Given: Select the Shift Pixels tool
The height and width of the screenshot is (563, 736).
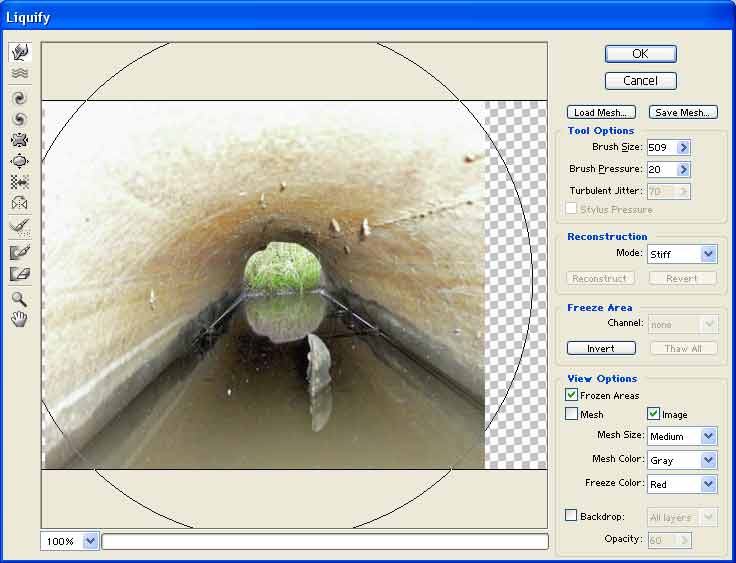Looking at the screenshot, I should tap(19, 182).
